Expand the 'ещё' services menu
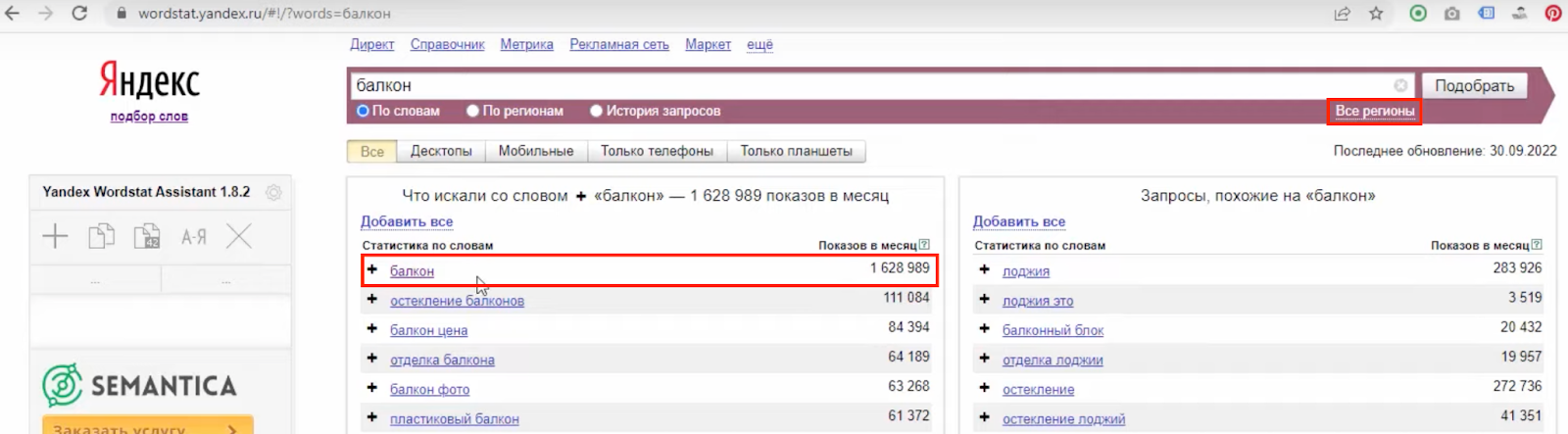 [759, 45]
